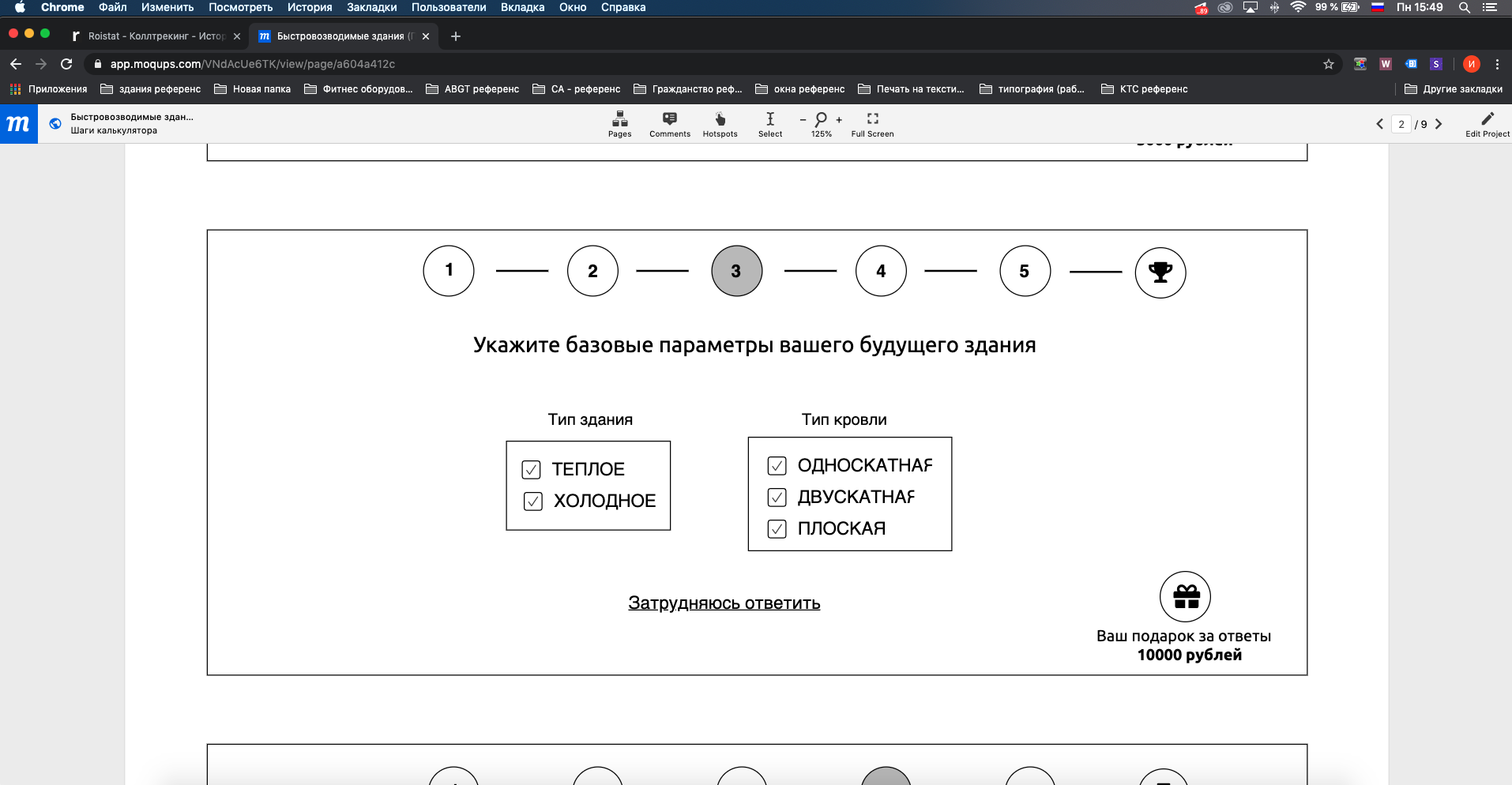Open СА - референс bookmark folder

tap(576, 89)
